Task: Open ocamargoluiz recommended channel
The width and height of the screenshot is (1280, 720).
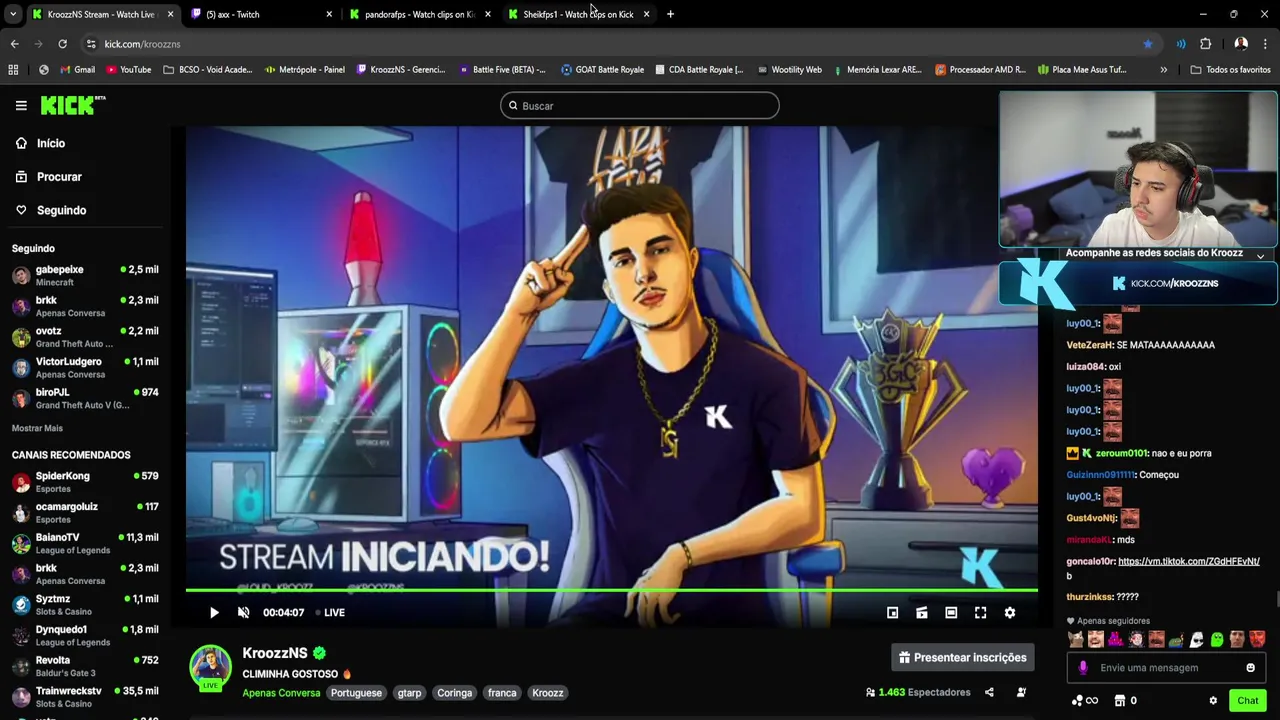Action: click(85, 513)
